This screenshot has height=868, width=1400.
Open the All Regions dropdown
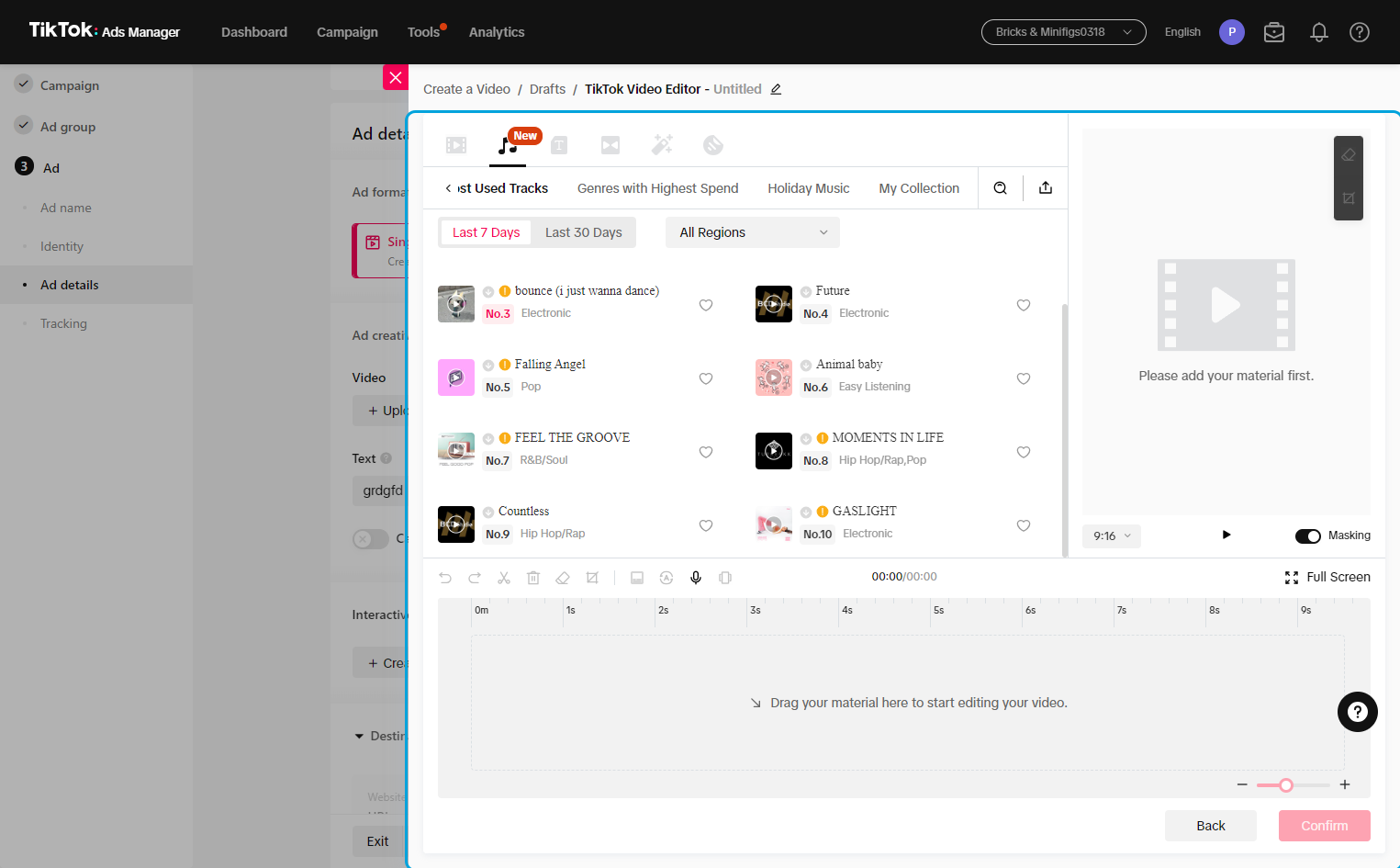coord(753,232)
